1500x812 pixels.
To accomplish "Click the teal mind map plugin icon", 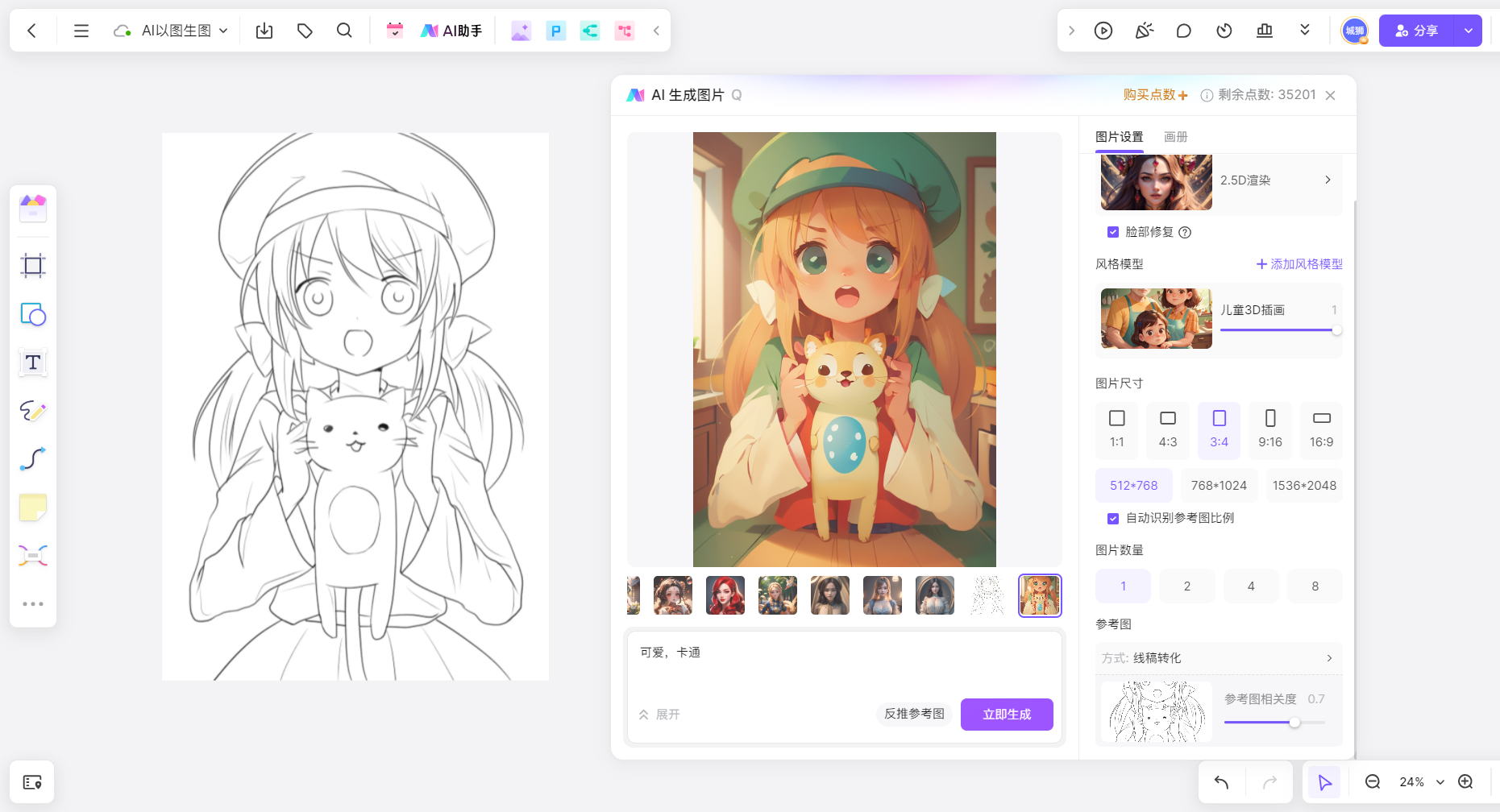I will point(590,31).
